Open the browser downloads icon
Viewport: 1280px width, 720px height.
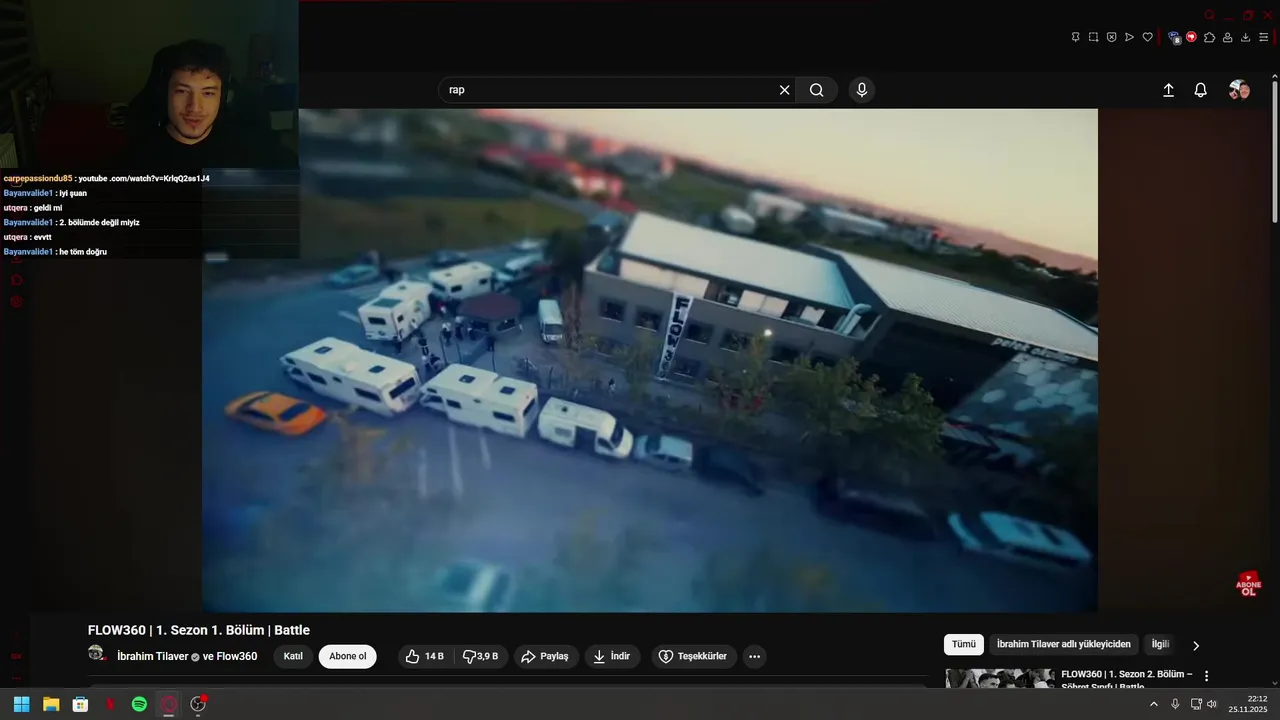[1245, 37]
